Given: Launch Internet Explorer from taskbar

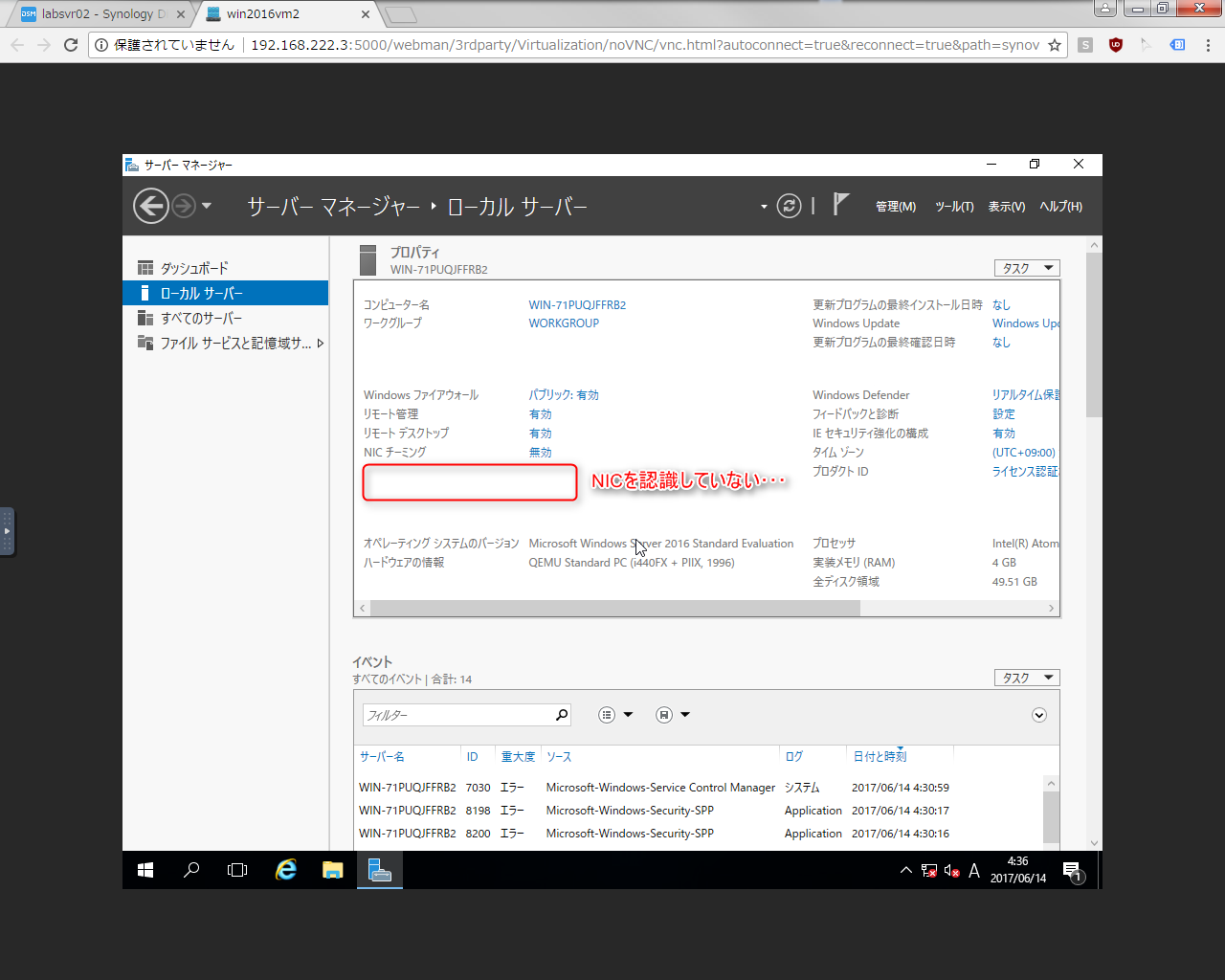Looking at the screenshot, I should click(285, 870).
